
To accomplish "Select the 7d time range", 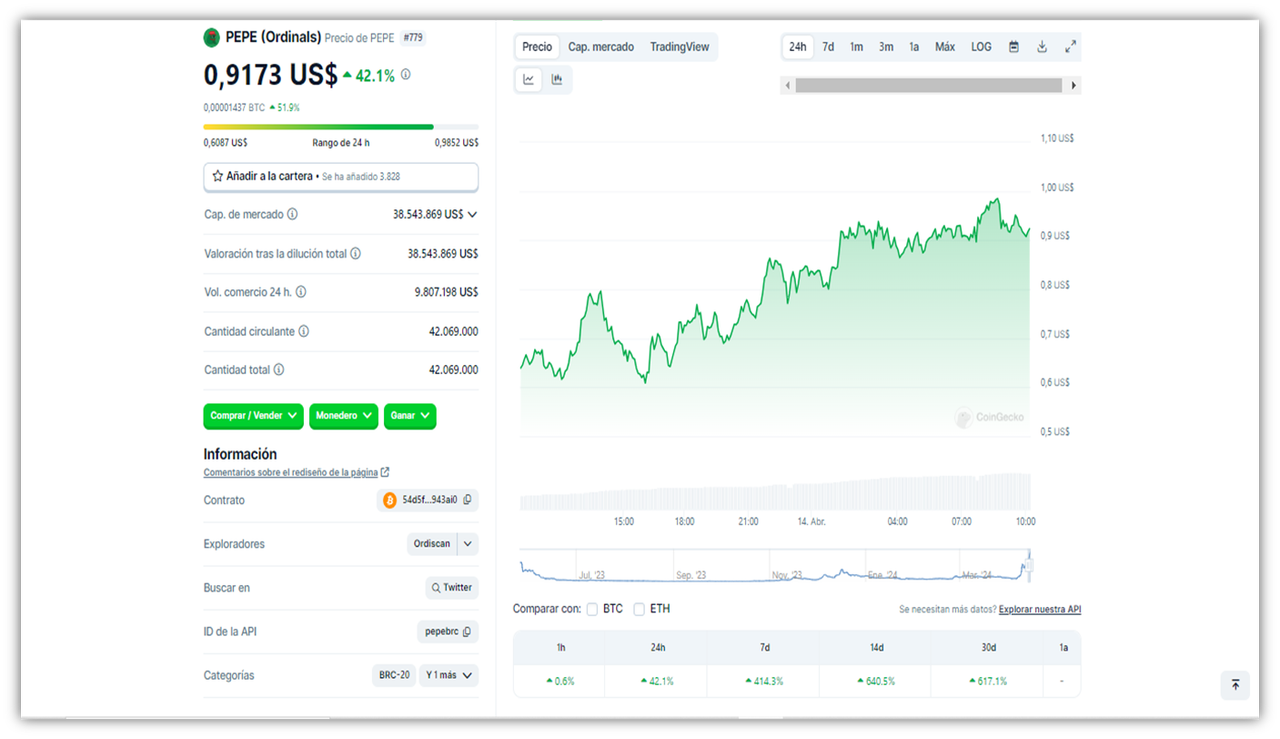I will (828, 47).
